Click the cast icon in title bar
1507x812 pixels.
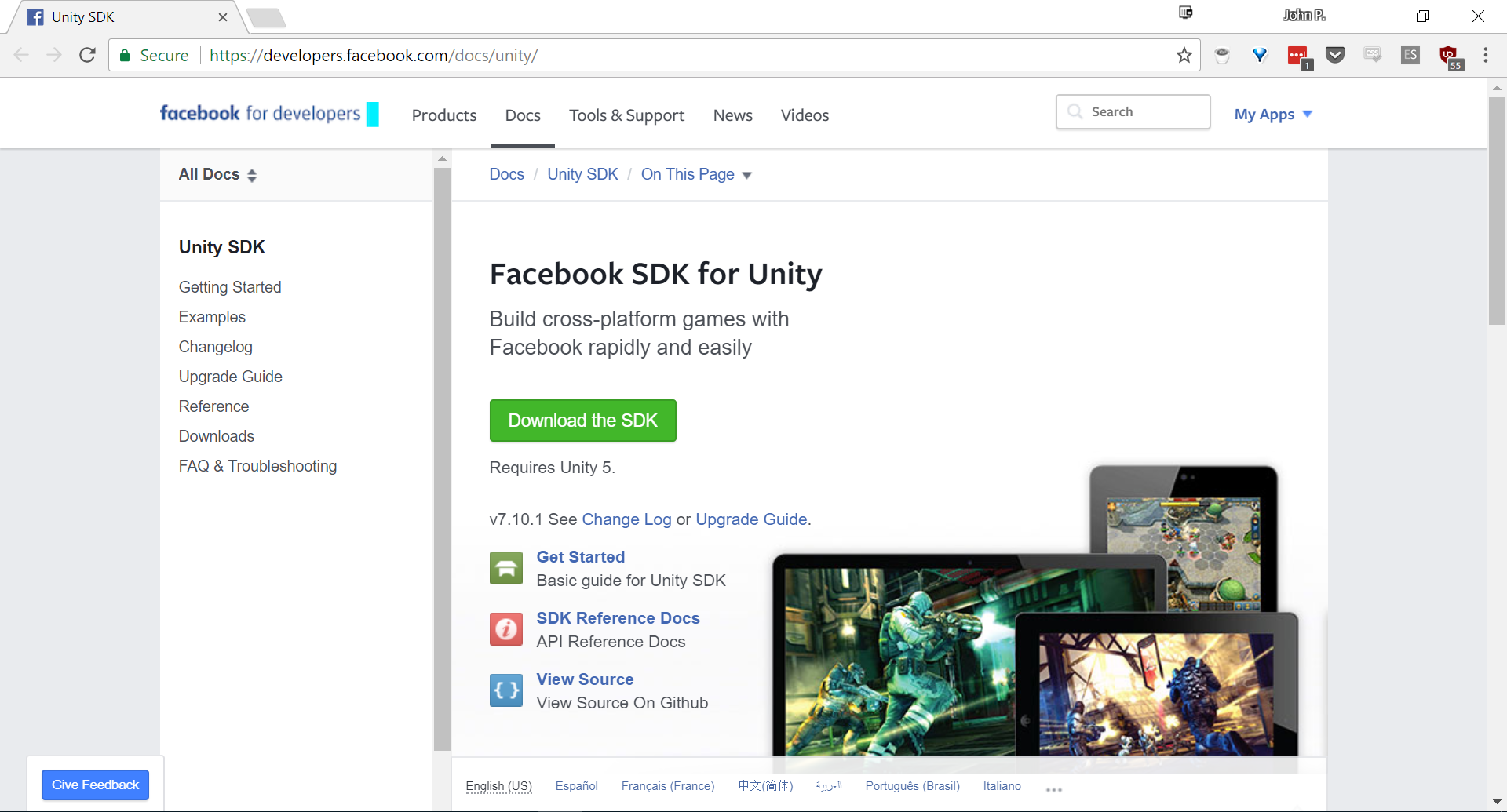pos(1186,13)
